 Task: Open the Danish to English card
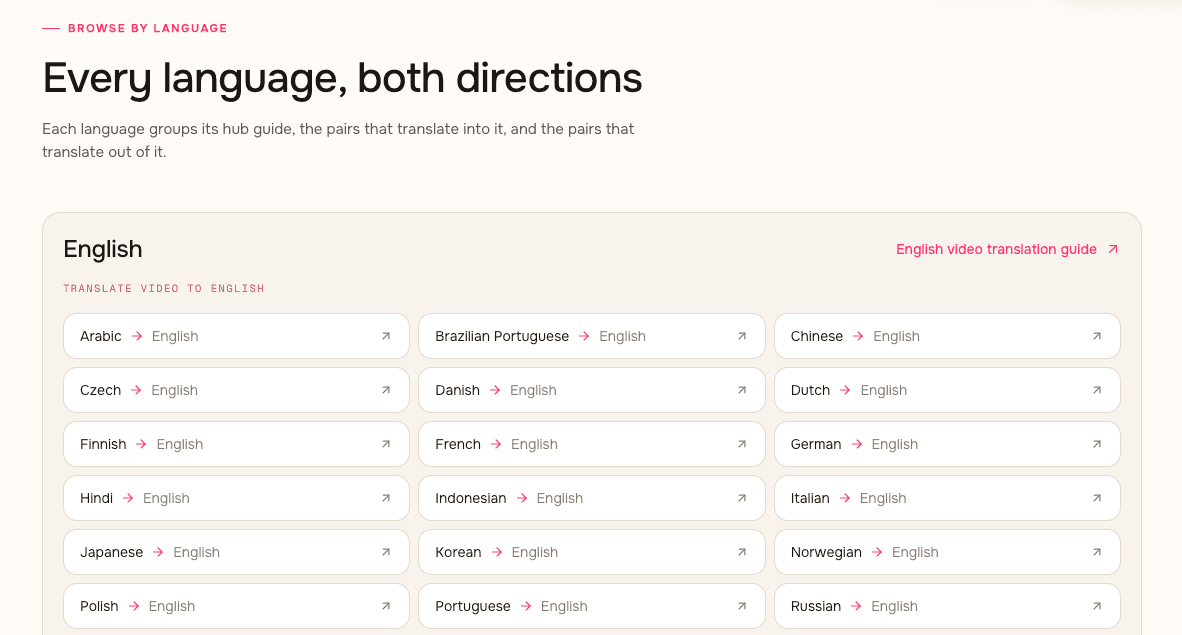pos(592,390)
